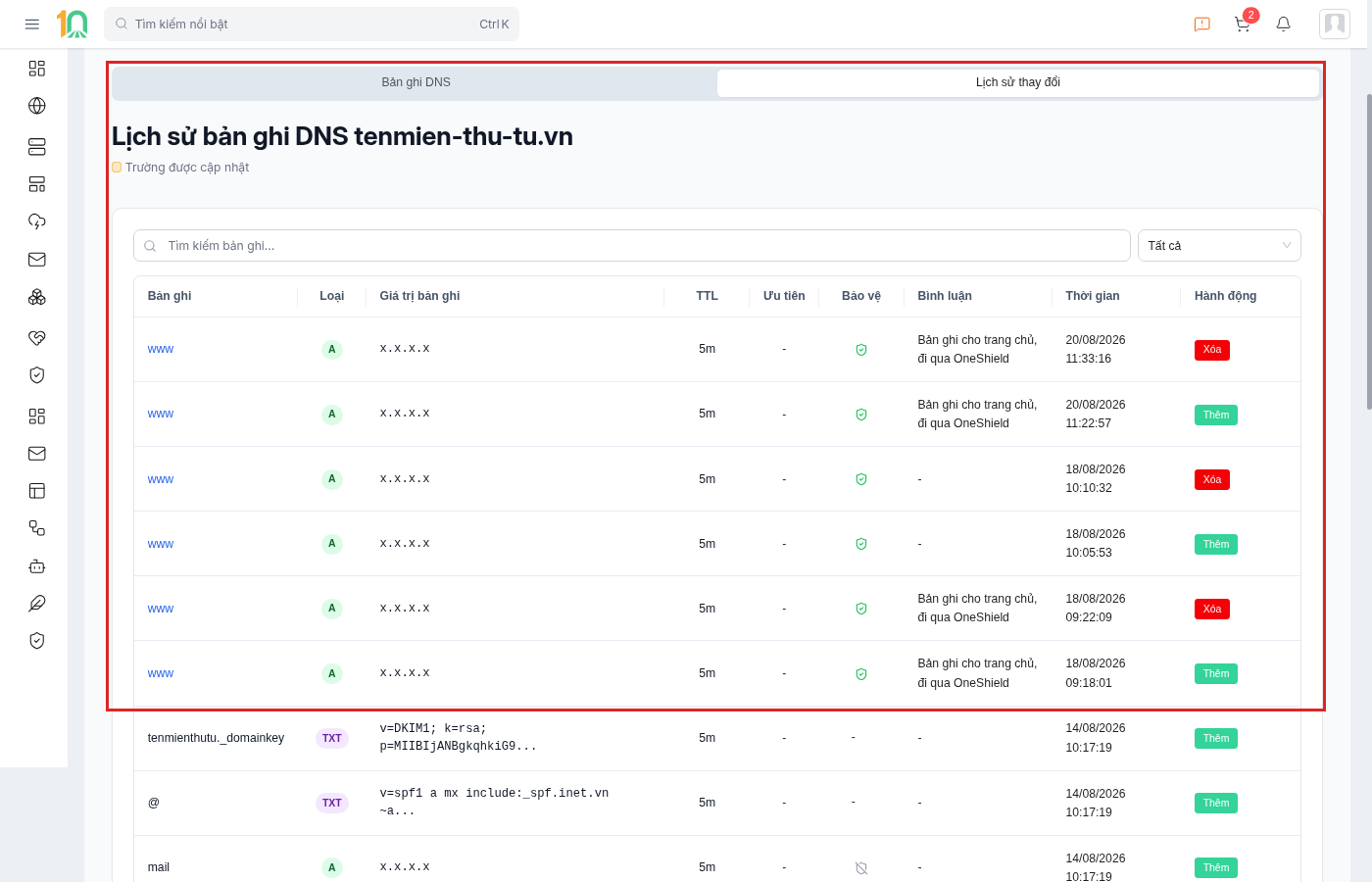Click the shield icon in the 11:33:16 row
Screen dimensions: 1372x882
(x=861, y=350)
